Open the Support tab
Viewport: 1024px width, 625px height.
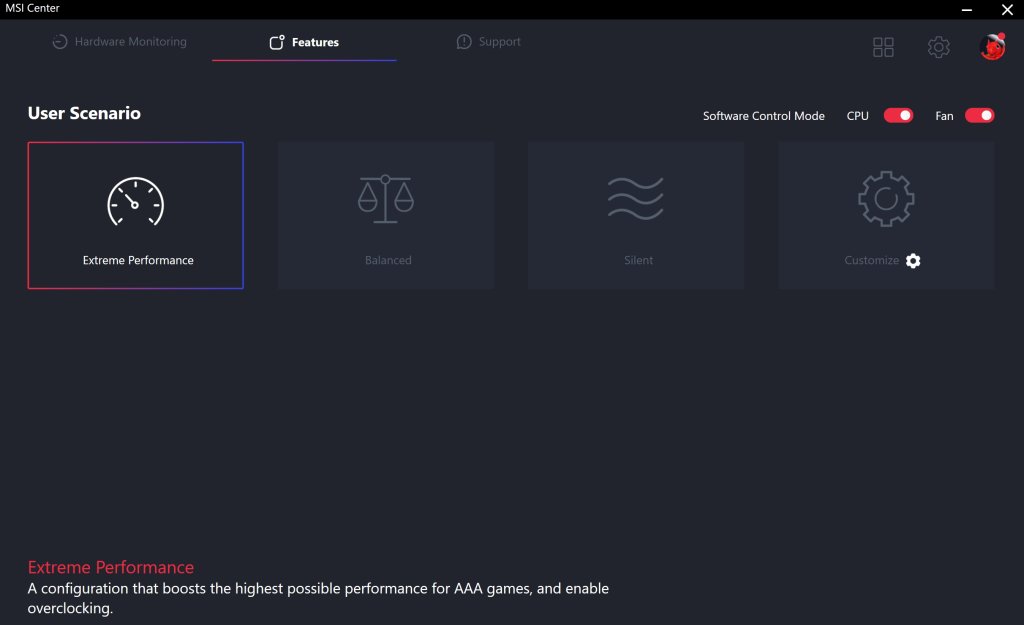coord(488,42)
